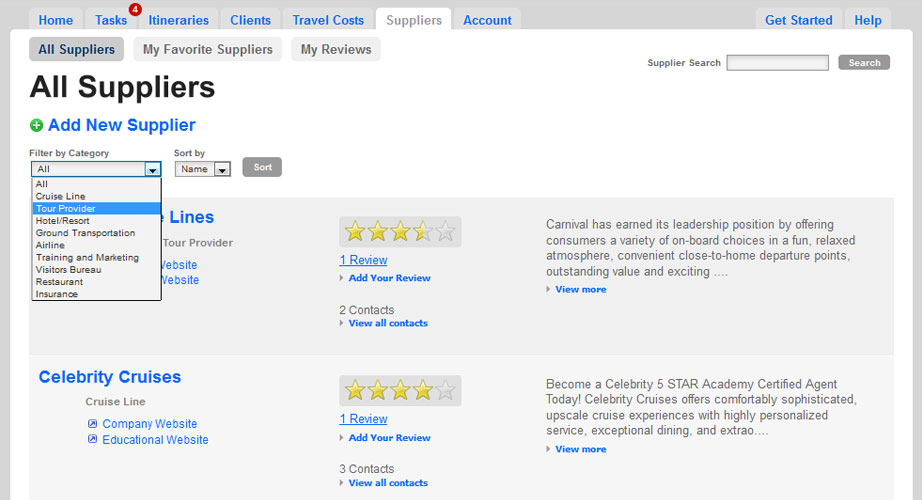Image resolution: width=922 pixels, height=500 pixels.
Task: Switch to the Travel Costs tab
Action: coord(328,20)
